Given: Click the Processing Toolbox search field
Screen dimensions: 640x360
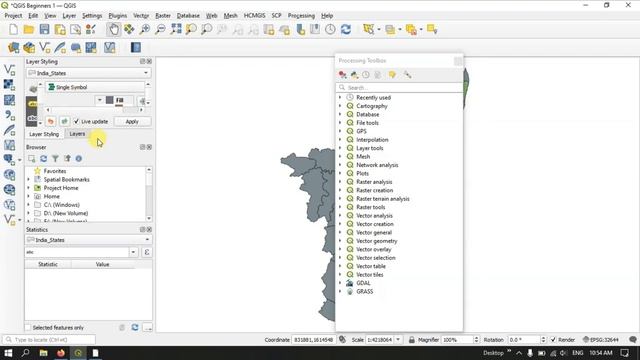Looking at the screenshot, I should (399, 88).
